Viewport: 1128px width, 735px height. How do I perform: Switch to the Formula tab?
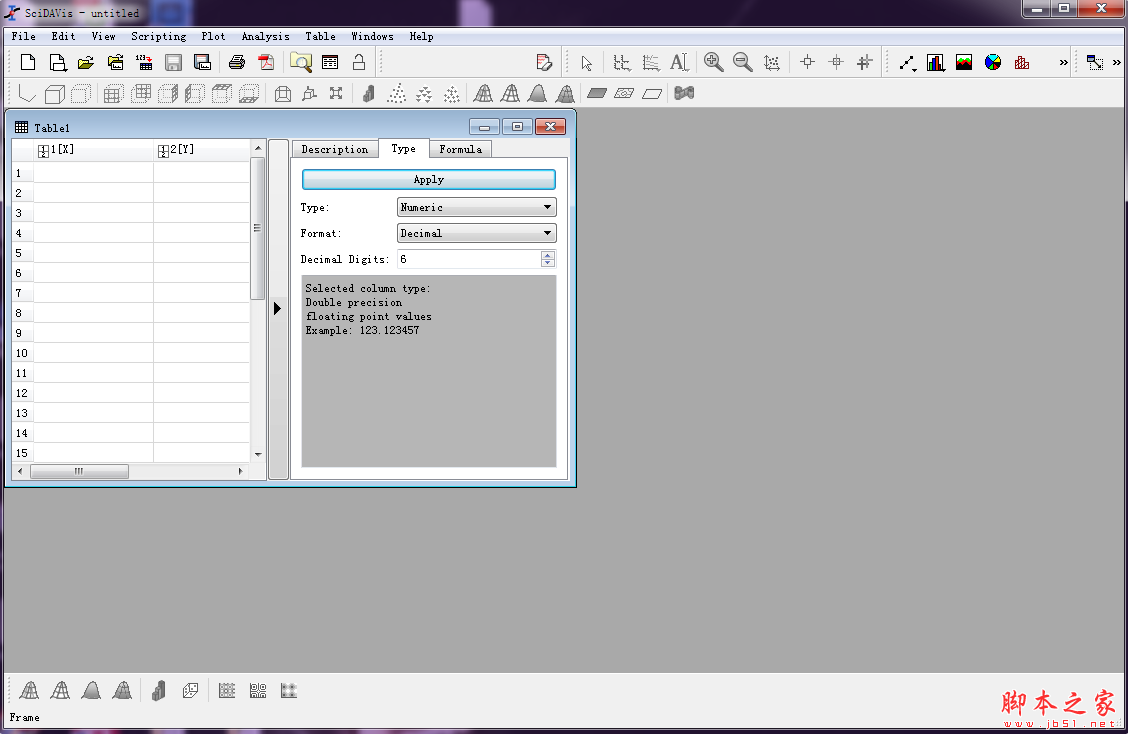point(460,149)
